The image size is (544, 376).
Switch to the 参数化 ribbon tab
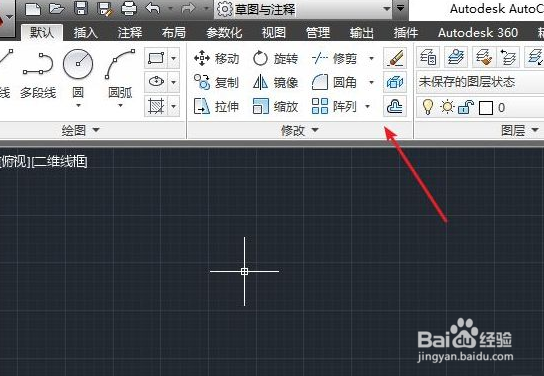click(224, 33)
